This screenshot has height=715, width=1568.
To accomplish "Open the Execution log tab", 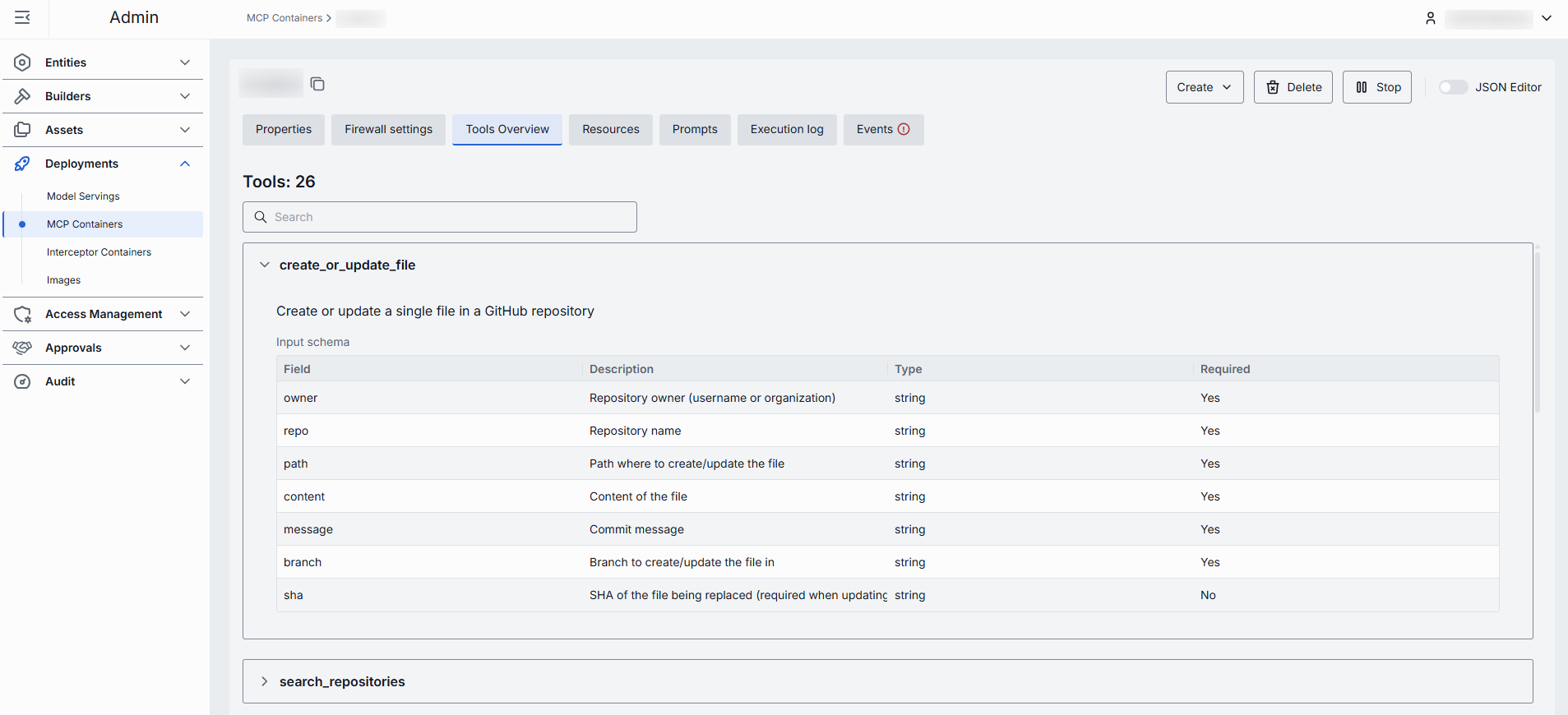I will [x=786, y=129].
